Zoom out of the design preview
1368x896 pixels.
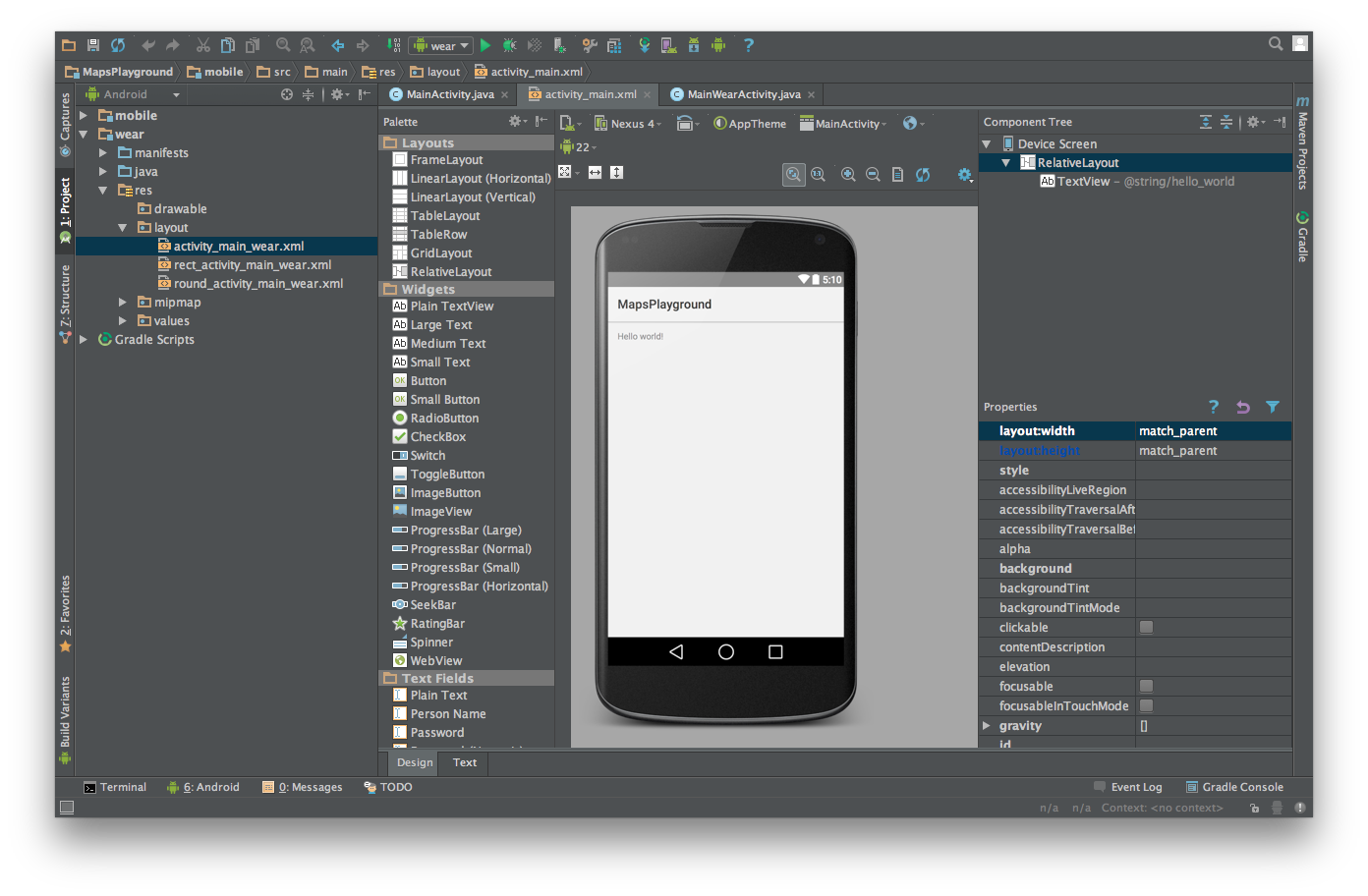(x=873, y=175)
